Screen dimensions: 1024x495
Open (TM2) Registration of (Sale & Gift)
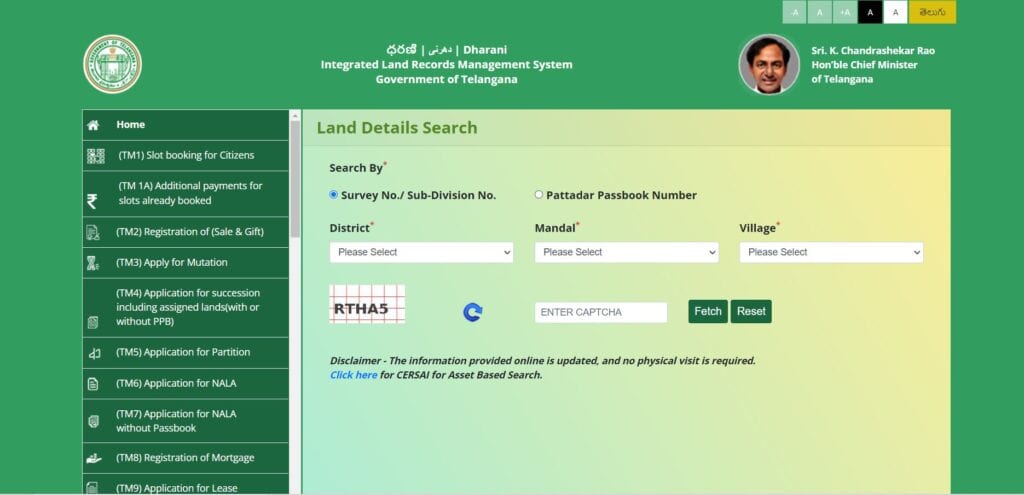tap(185, 232)
